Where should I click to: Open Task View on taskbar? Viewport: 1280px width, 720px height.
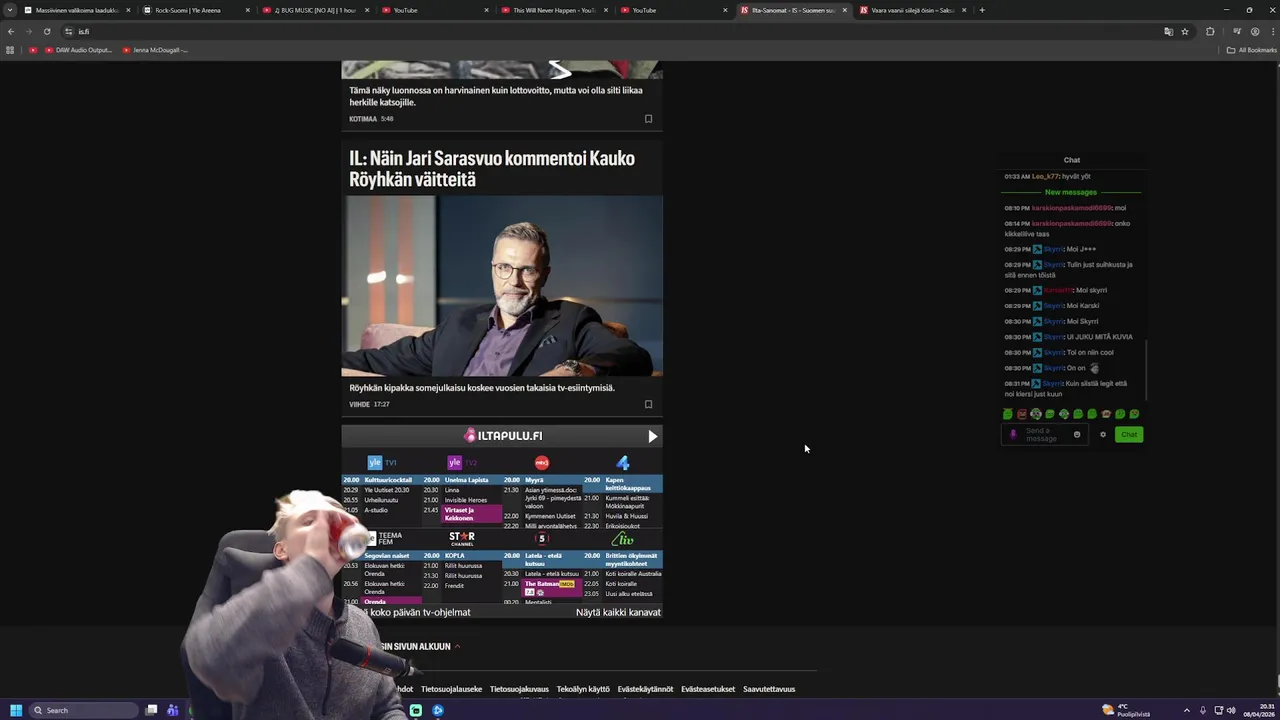[152, 710]
